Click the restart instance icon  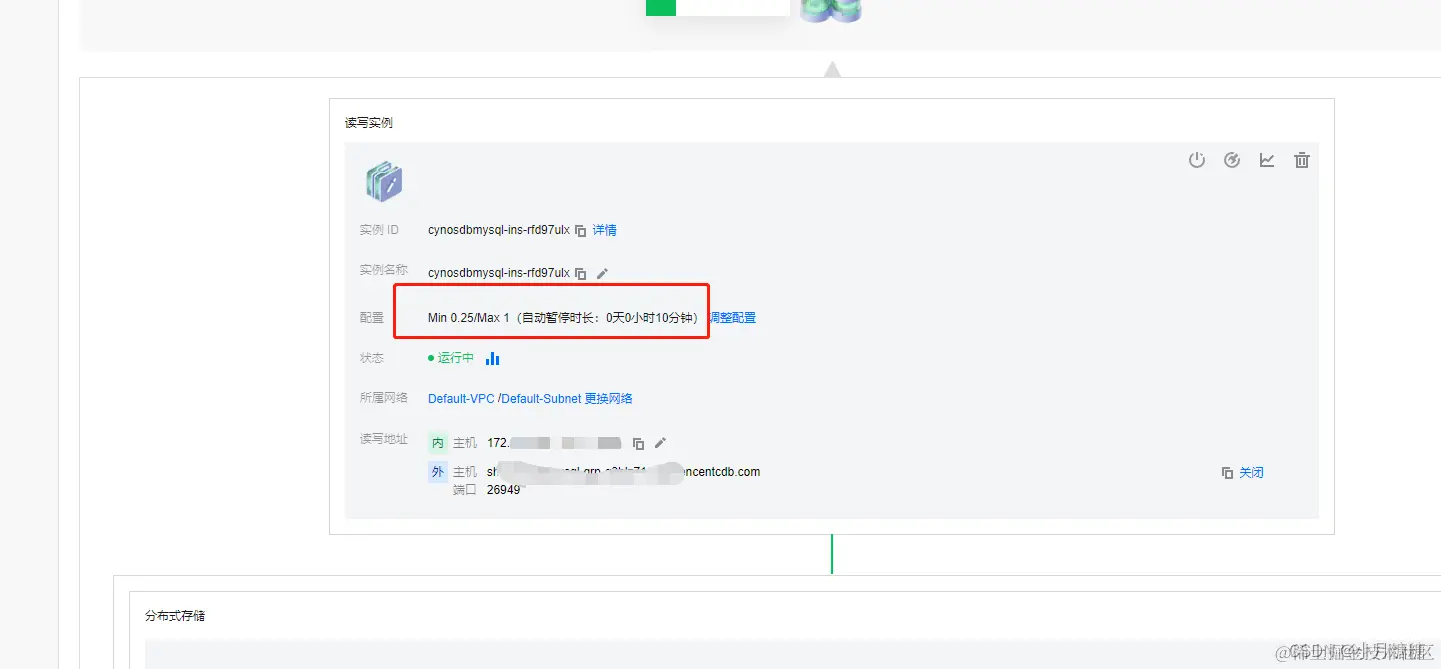[1231, 160]
